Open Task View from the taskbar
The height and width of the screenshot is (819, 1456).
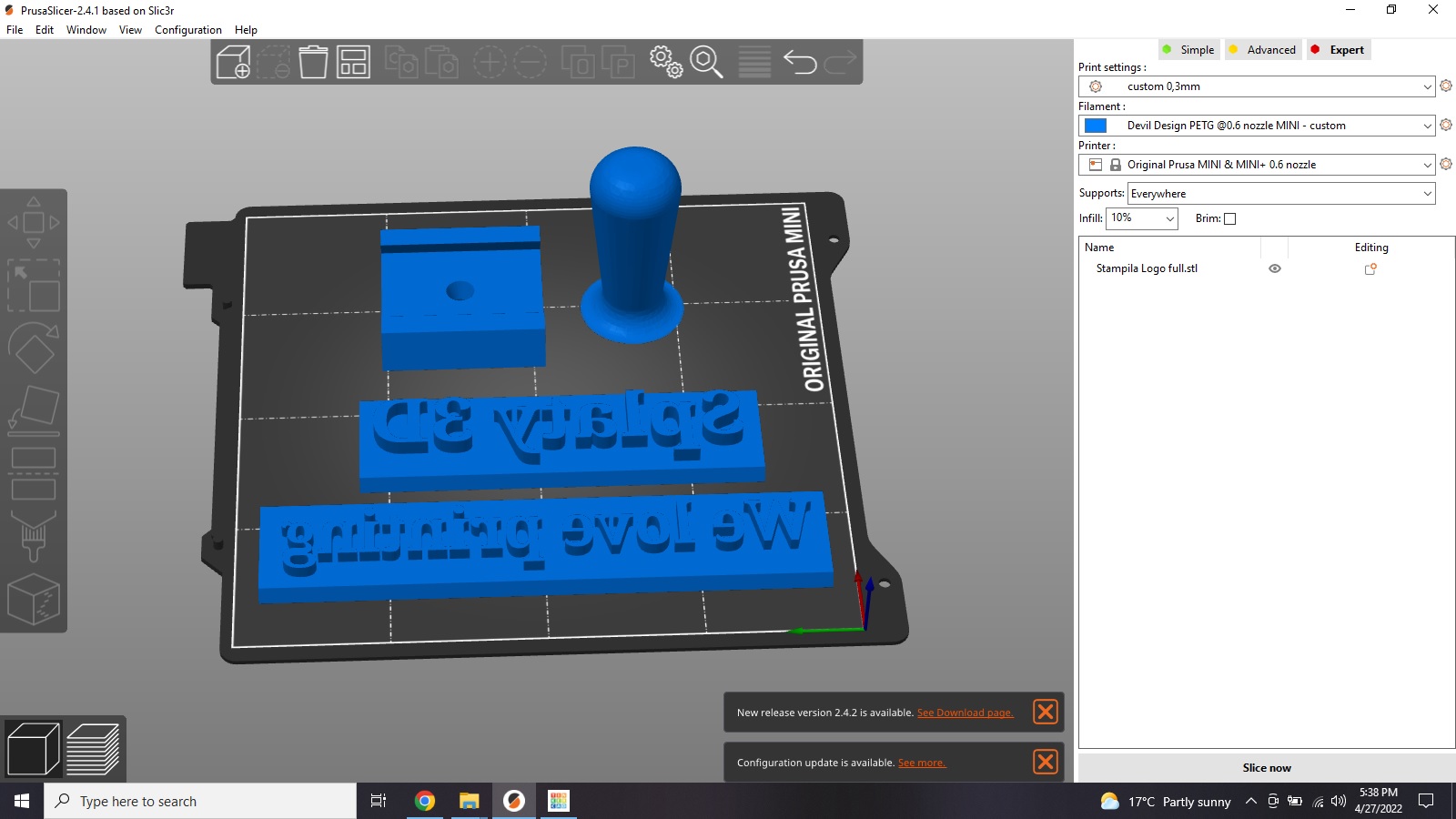(x=379, y=801)
